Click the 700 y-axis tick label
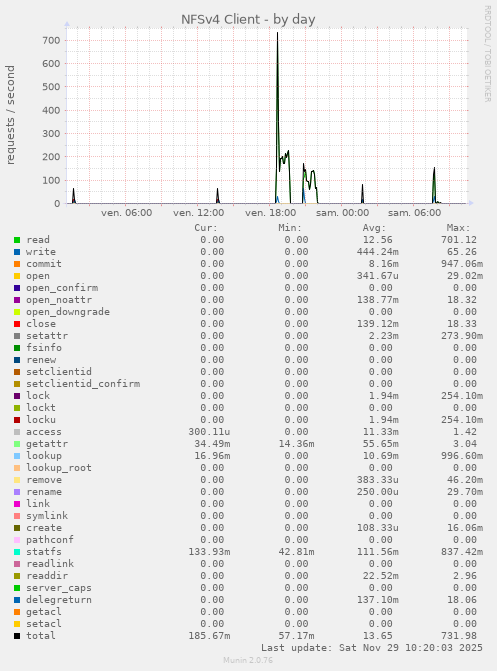This screenshot has height=671, width=497. [x=51, y=40]
